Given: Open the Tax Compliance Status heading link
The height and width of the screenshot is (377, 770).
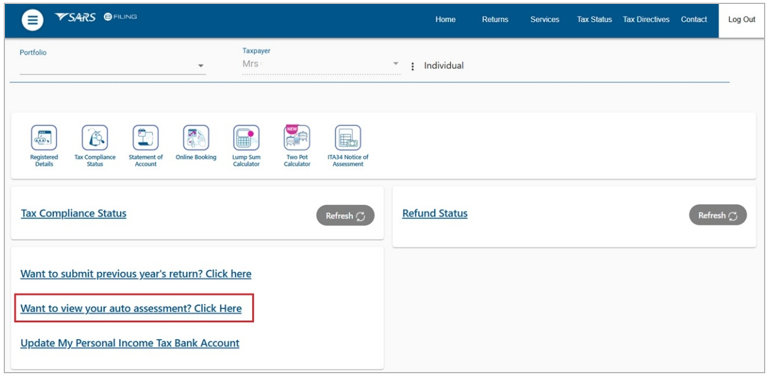Looking at the screenshot, I should pos(74,214).
